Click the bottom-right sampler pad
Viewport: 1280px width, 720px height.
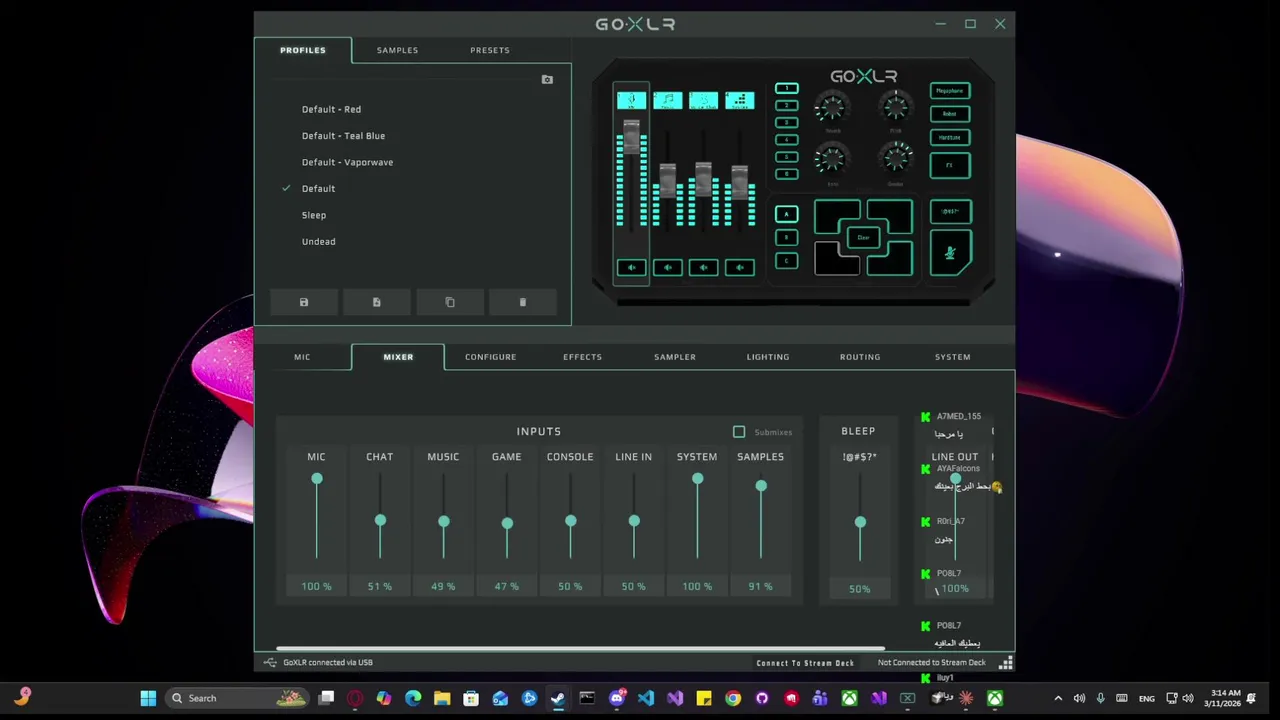tap(889, 259)
